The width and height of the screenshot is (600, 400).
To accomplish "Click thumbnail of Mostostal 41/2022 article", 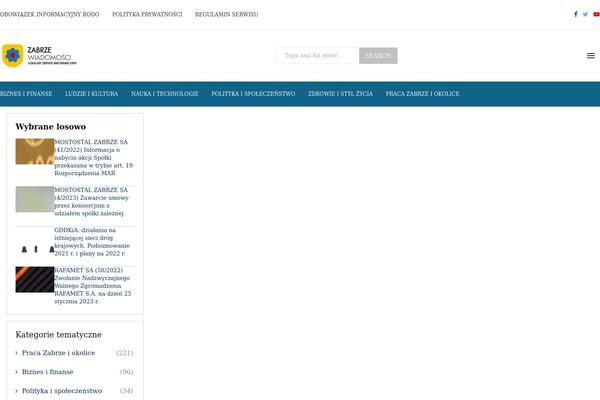I will tap(35, 151).
